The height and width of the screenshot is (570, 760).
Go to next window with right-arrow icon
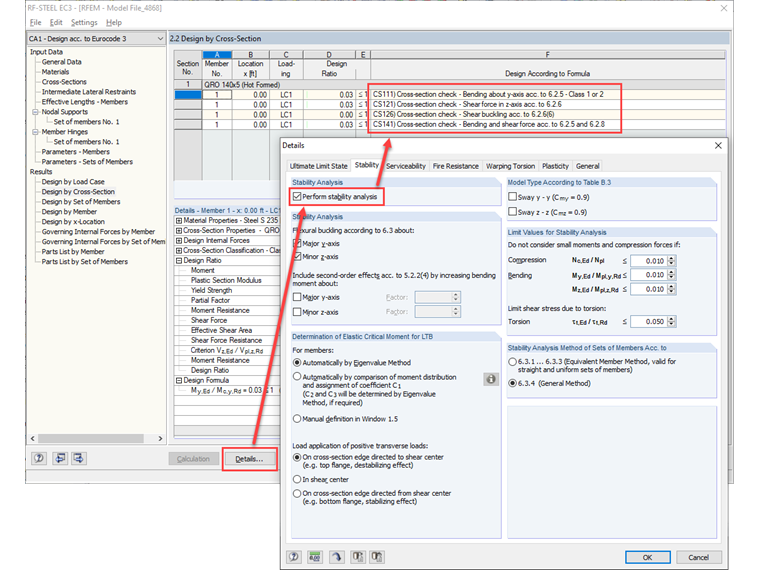[x=79, y=458]
